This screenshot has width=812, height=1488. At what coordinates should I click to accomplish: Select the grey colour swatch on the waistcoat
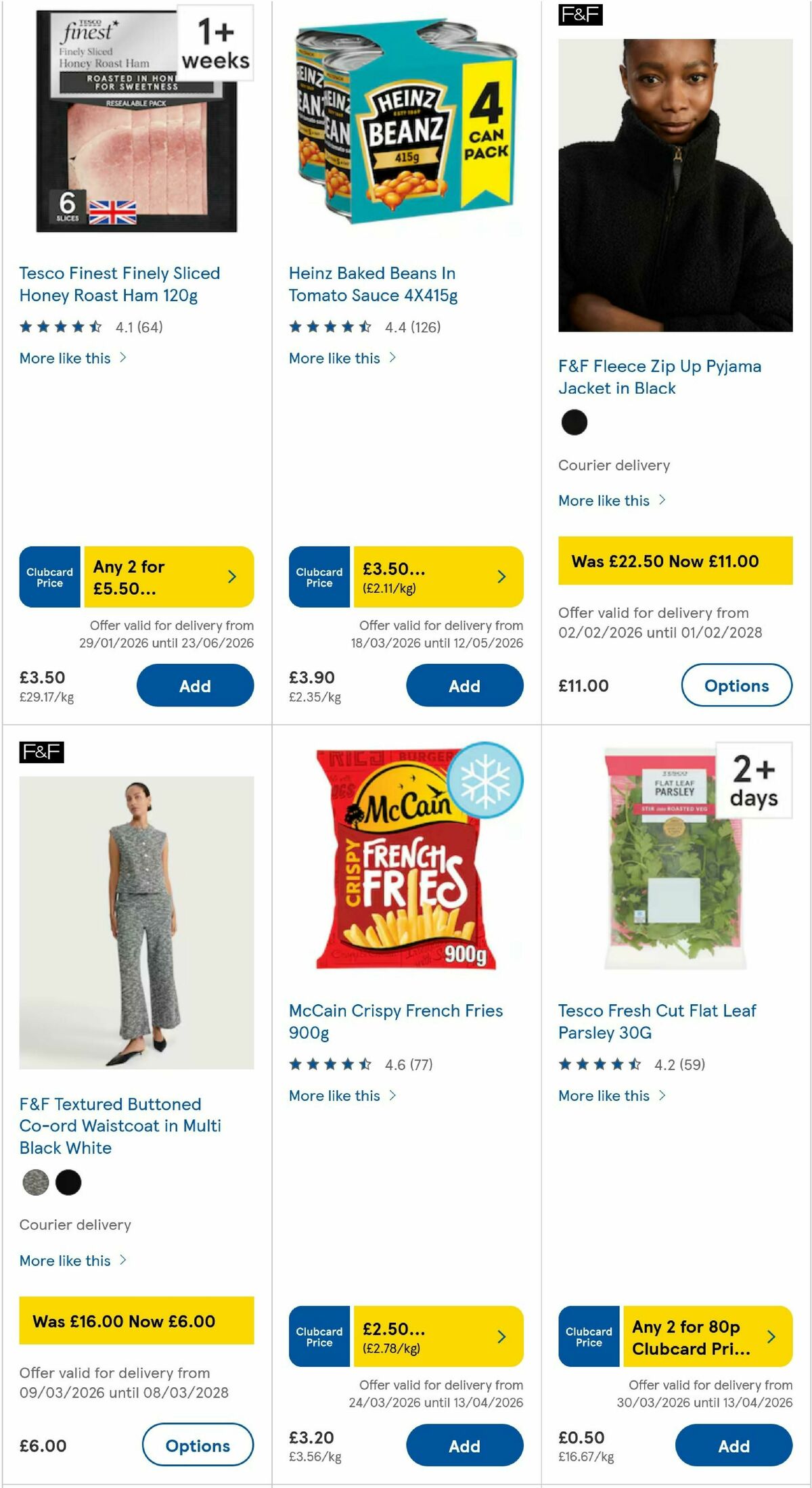tap(35, 1183)
